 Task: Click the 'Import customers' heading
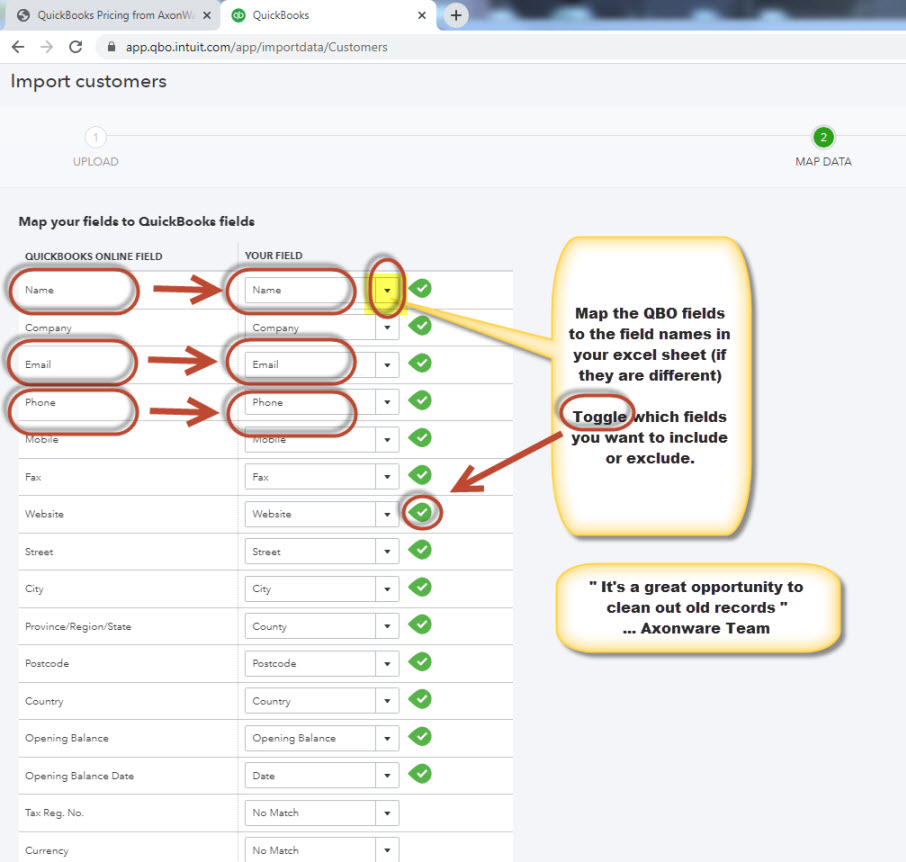88,81
